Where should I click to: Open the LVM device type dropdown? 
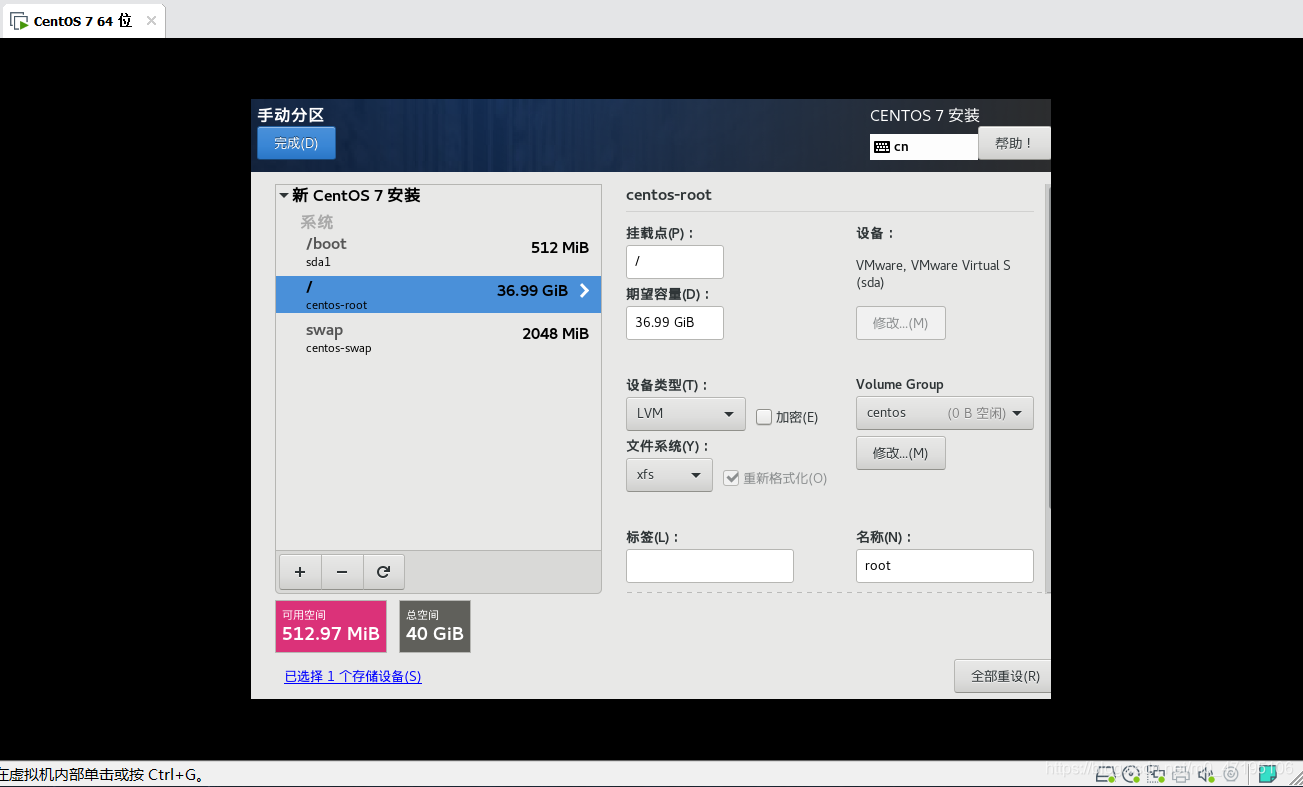click(x=686, y=413)
